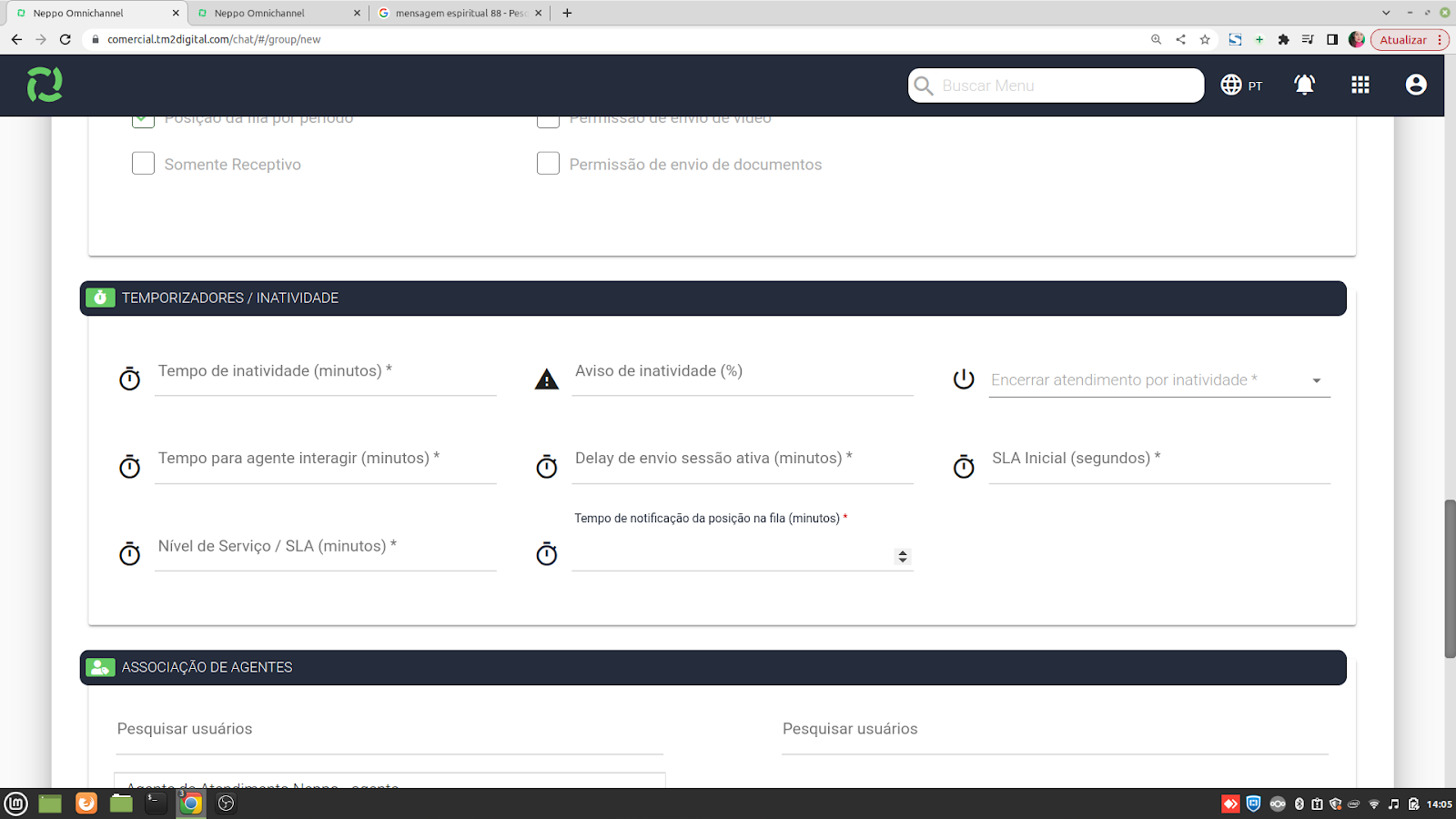Click stopwatch icon beside Nível de Serviço / SLA
This screenshot has width=1456, height=819.
click(x=130, y=554)
